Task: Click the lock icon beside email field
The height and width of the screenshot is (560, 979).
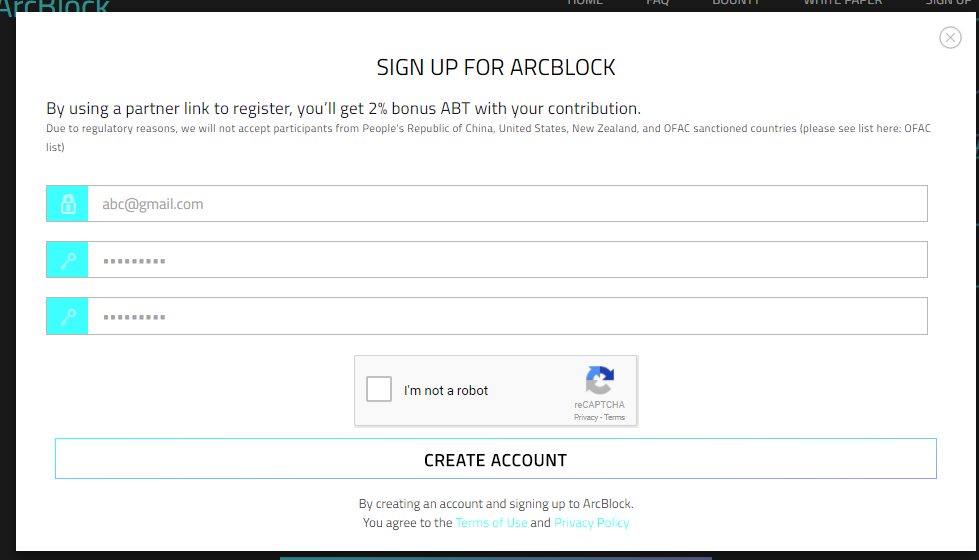Action: click(x=67, y=204)
